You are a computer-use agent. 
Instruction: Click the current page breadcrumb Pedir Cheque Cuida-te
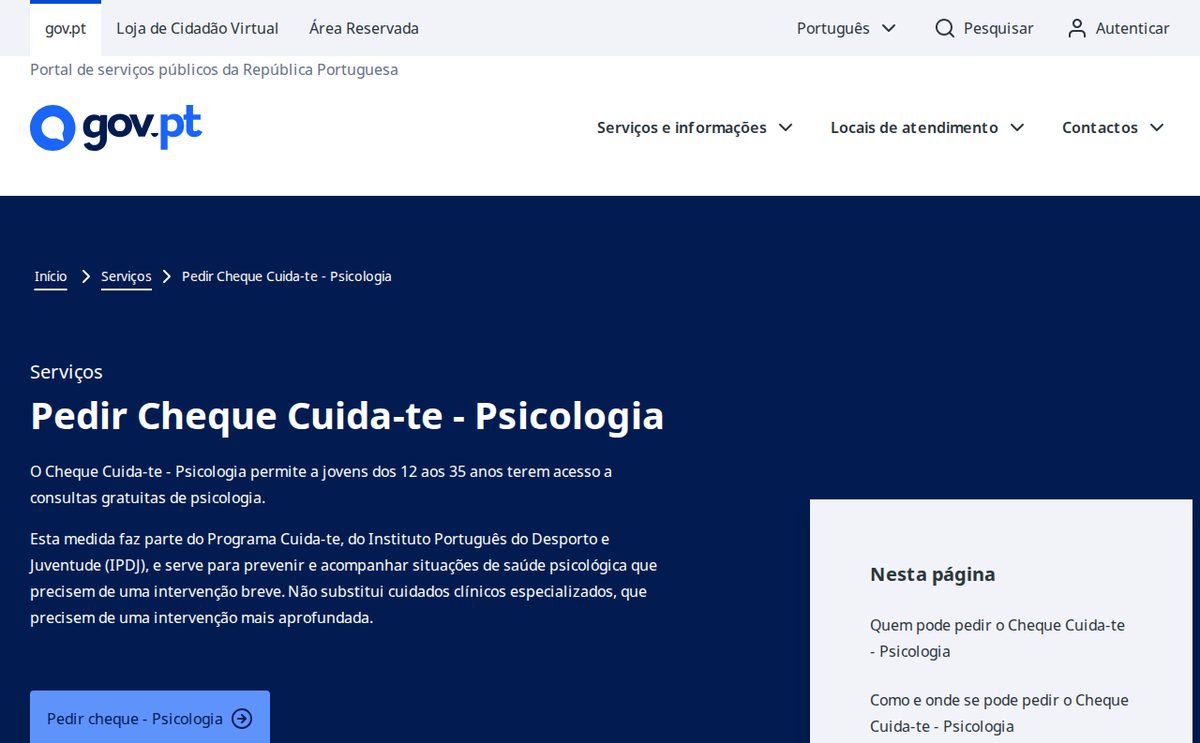(x=287, y=276)
